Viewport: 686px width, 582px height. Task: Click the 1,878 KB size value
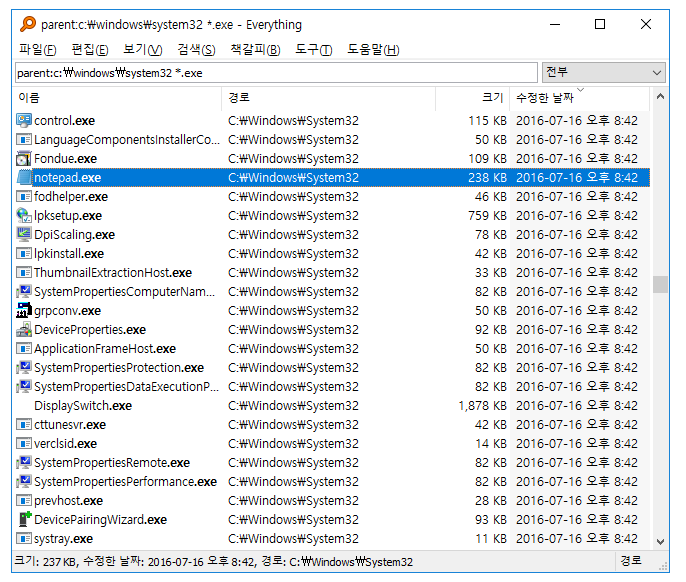pyautogui.click(x=483, y=406)
